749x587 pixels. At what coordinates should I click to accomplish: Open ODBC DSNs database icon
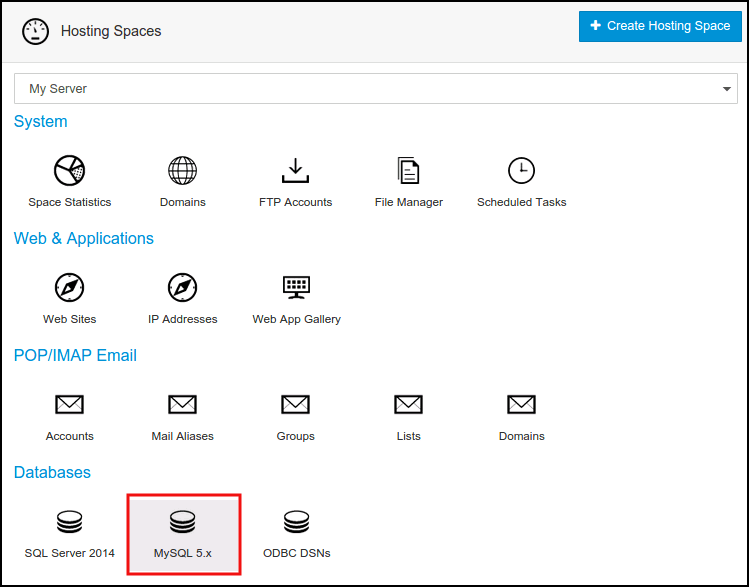click(296, 522)
